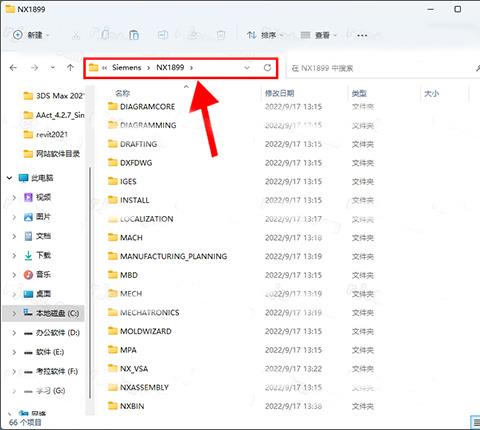Click the Share icon in toolbar
The height and width of the screenshot is (430, 480).
click(193, 35)
